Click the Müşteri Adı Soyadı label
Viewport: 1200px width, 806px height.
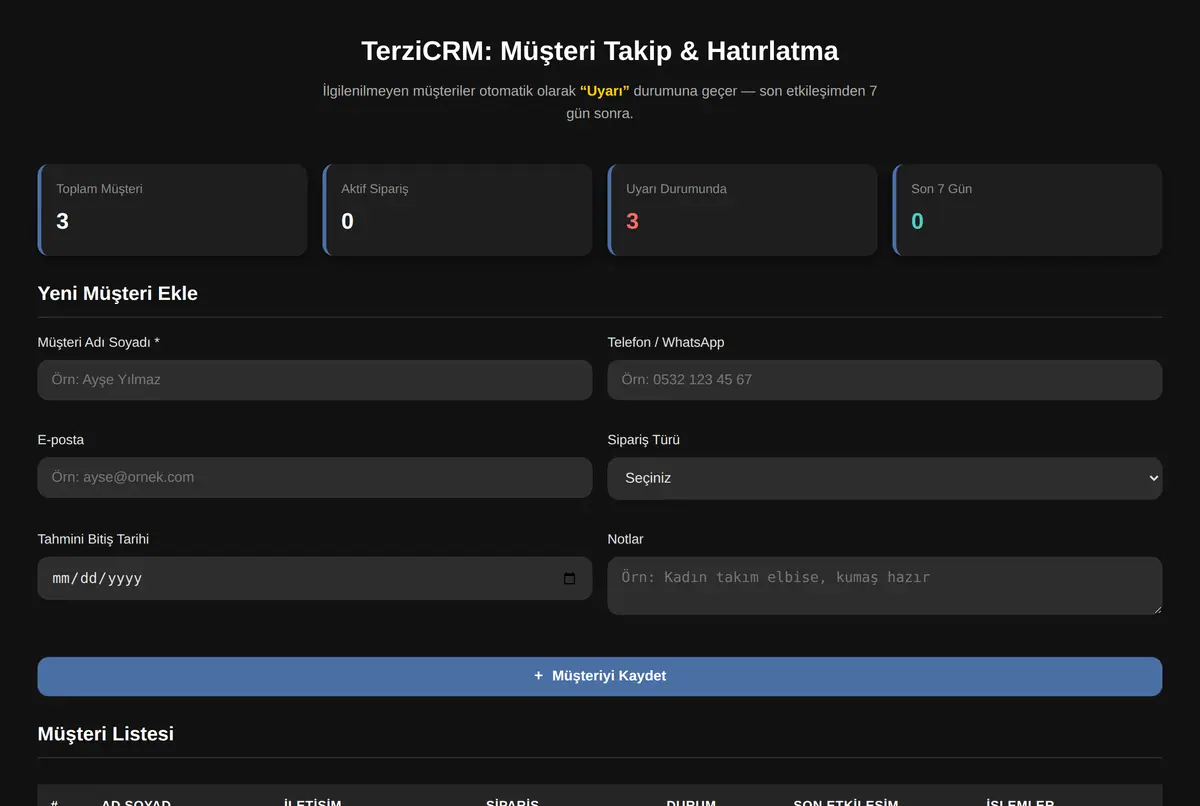coord(99,342)
